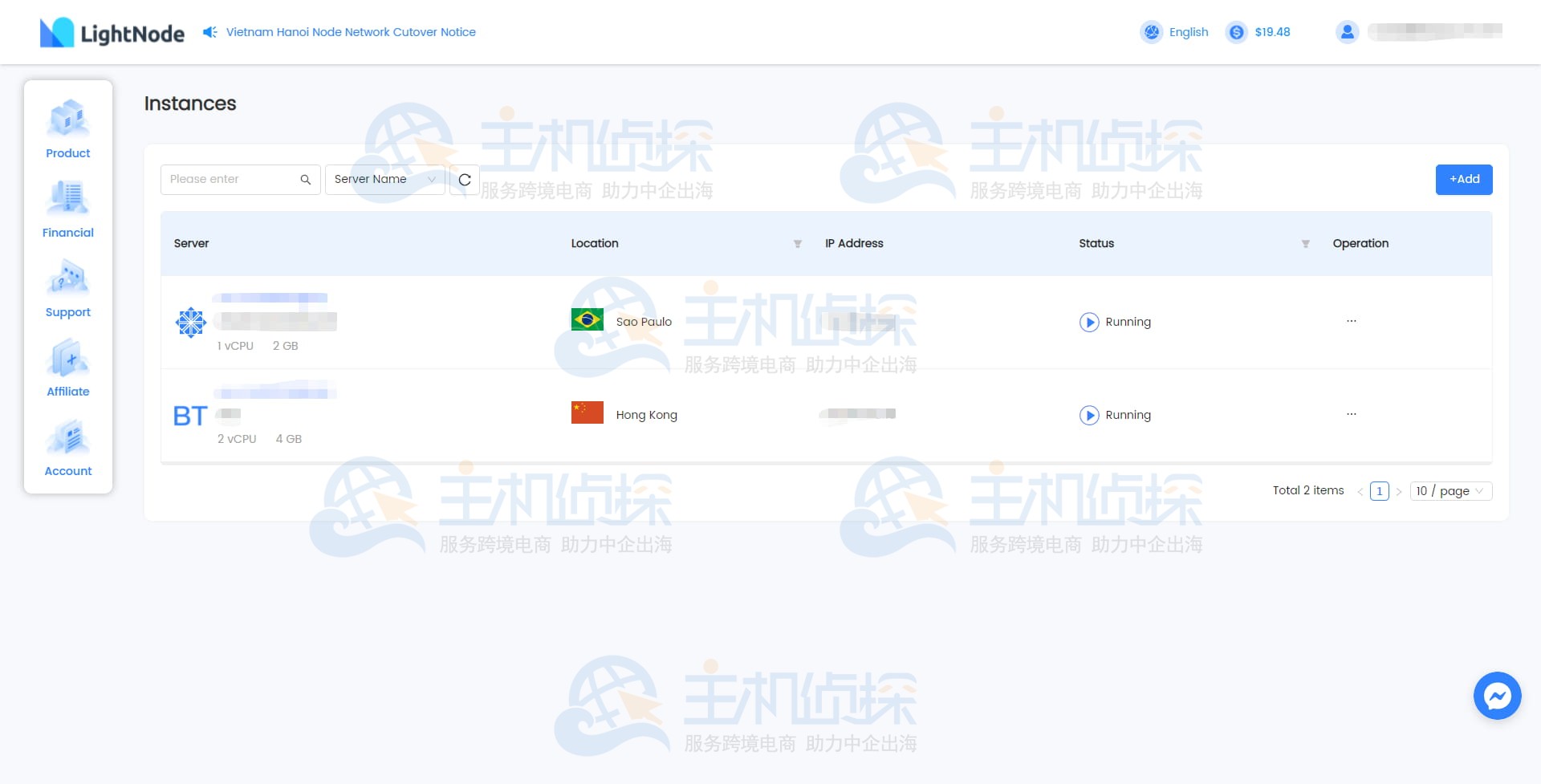
Task: Open the Financial section in sidebar
Action: pos(67,209)
